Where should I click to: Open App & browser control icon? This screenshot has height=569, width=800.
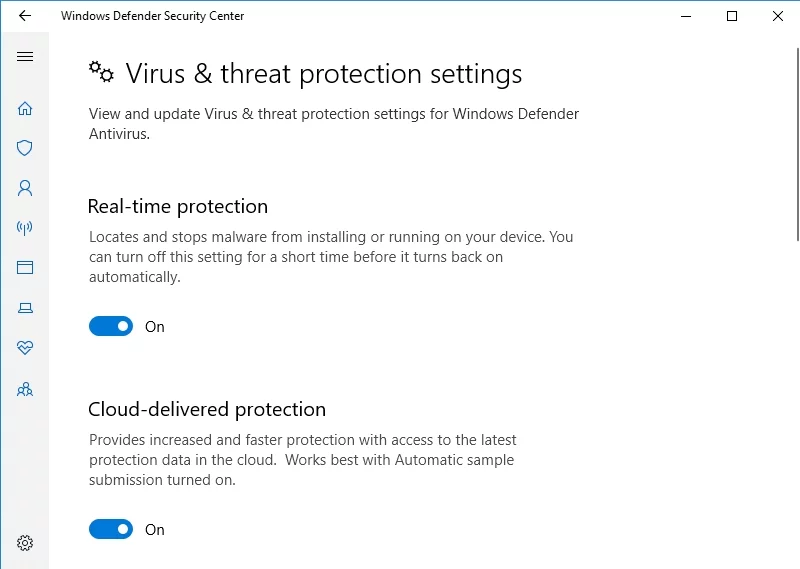coord(25,268)
